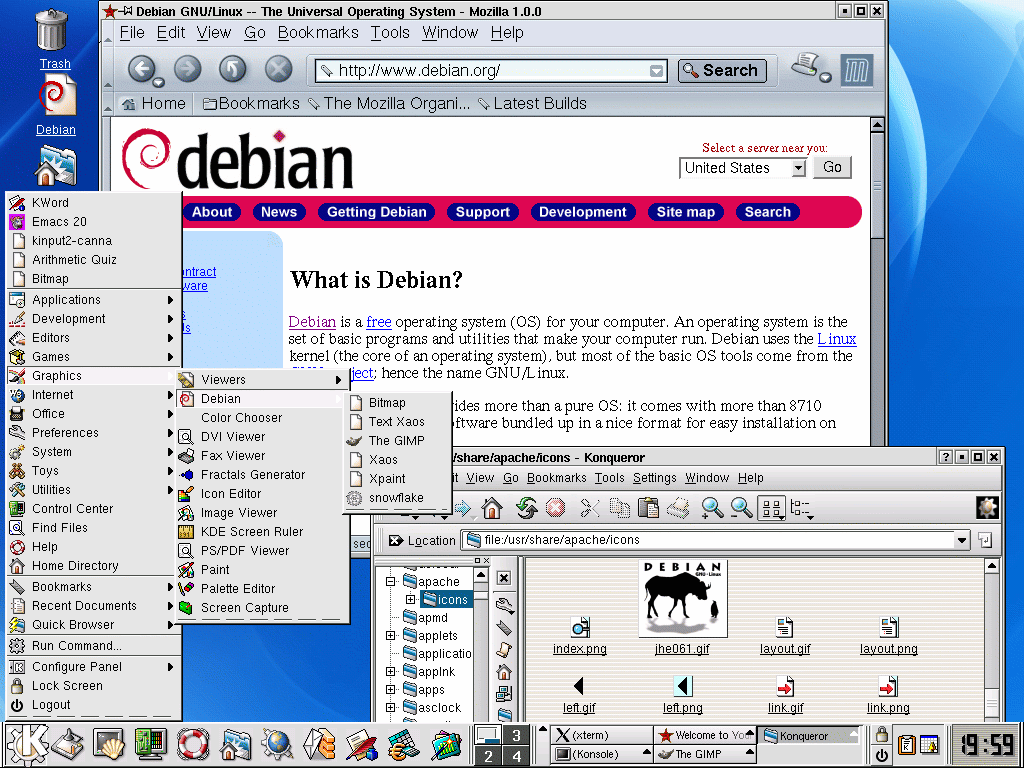
Task: Follow the Linux hyperlink in the page text
Action: click(x=837, y=339)
